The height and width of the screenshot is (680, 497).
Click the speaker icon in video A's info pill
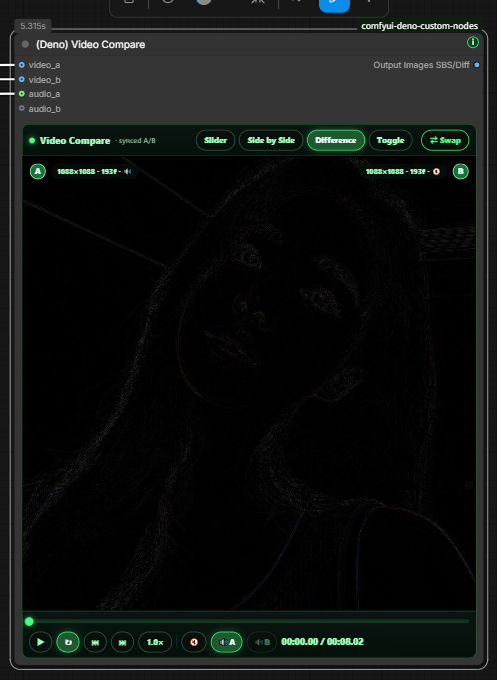[x=128, y=172]
